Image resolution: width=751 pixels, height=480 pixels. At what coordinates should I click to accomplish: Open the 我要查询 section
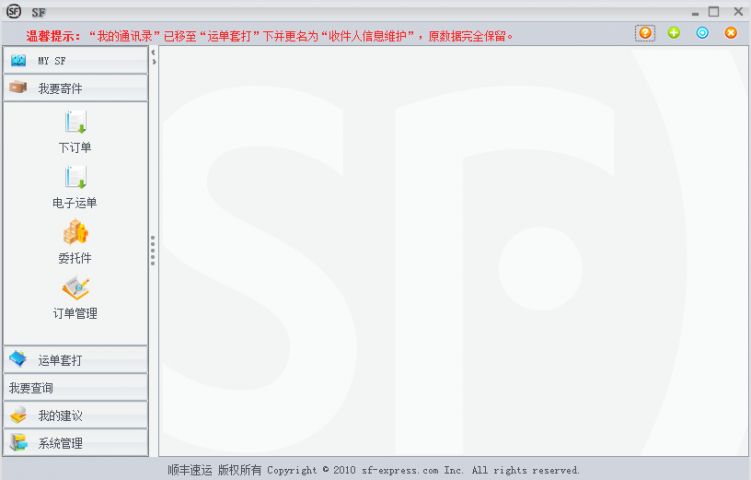tap(75, 388)
